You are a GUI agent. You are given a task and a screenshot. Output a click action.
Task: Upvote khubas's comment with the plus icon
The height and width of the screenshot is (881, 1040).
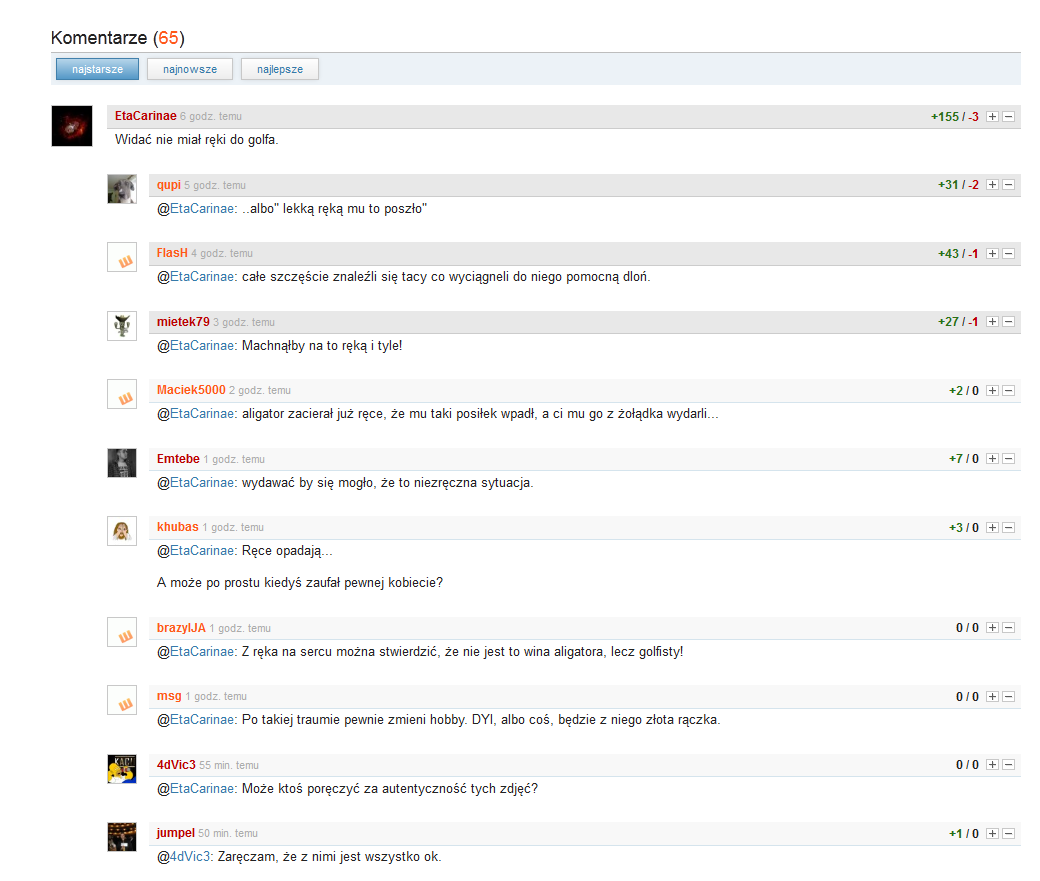click(991, 527)
